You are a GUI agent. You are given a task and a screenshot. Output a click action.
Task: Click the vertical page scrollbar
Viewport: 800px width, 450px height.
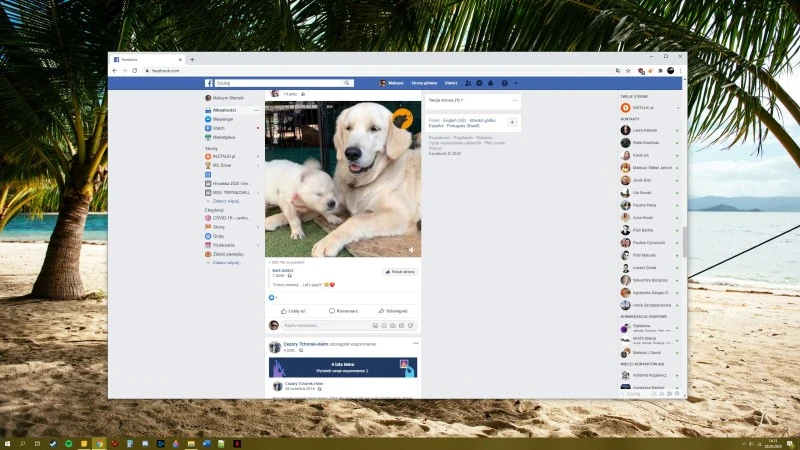point(685,242)
